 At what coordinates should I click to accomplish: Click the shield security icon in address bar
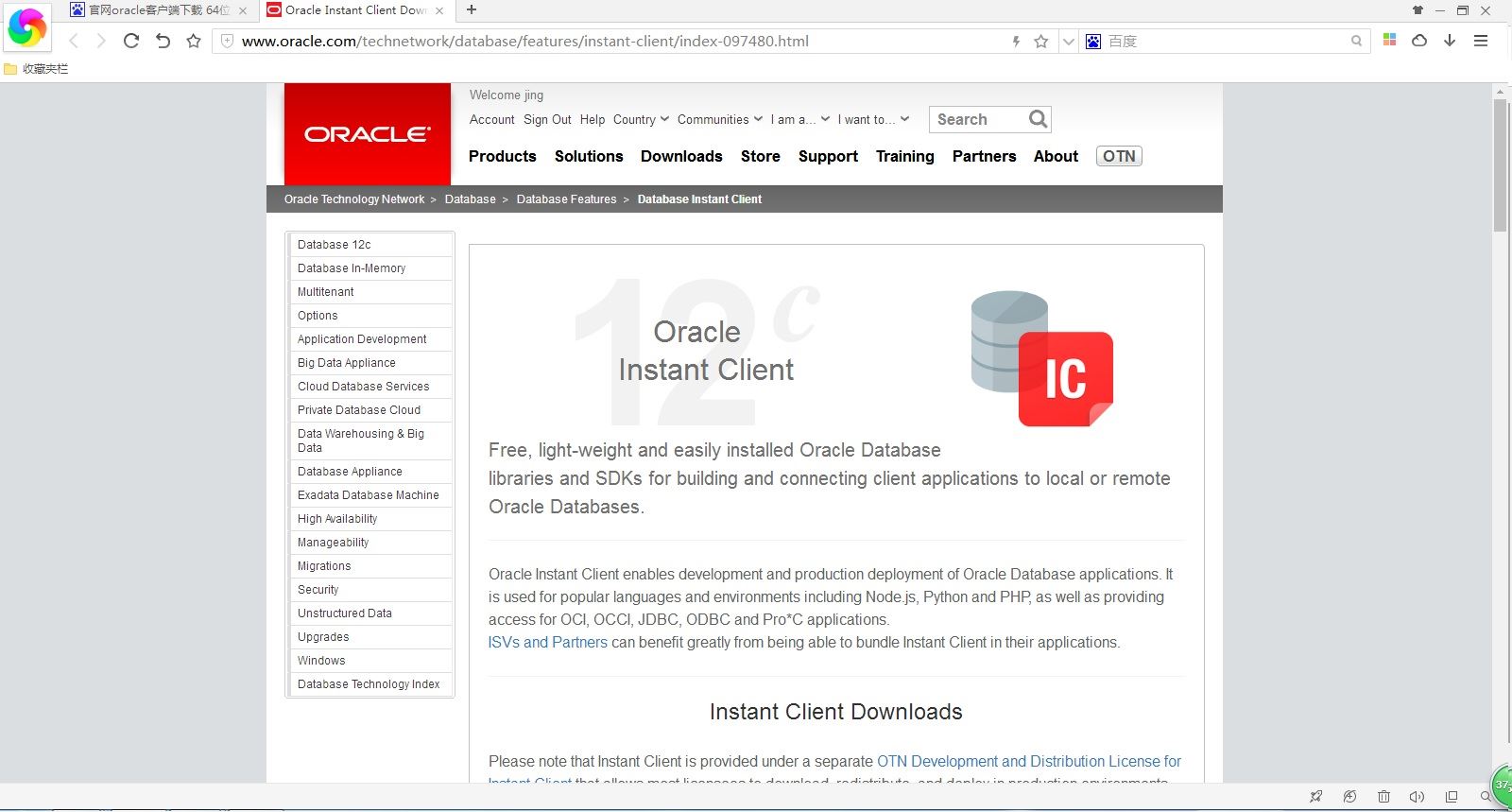227,41
